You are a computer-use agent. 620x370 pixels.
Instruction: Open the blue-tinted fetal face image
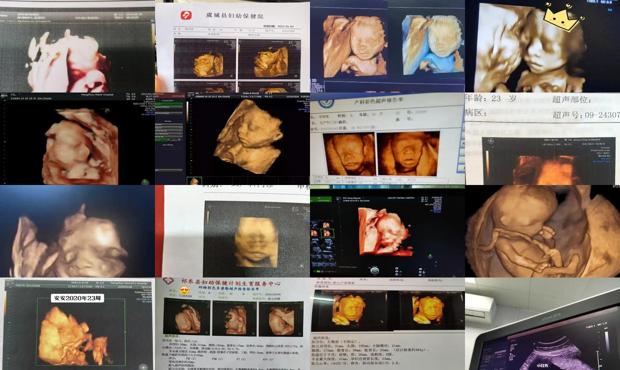point(433,45)
